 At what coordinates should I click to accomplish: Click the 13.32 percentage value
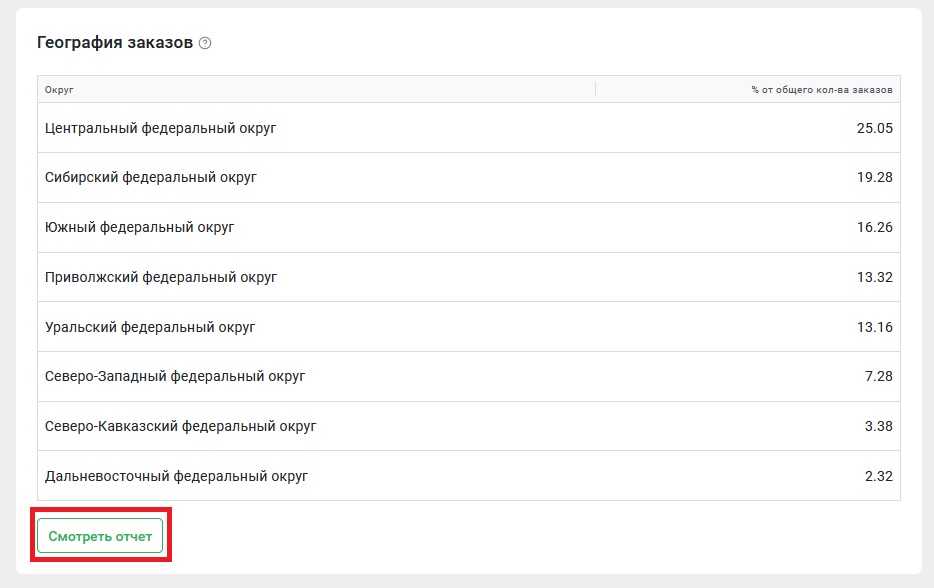(x=874, y=277)
